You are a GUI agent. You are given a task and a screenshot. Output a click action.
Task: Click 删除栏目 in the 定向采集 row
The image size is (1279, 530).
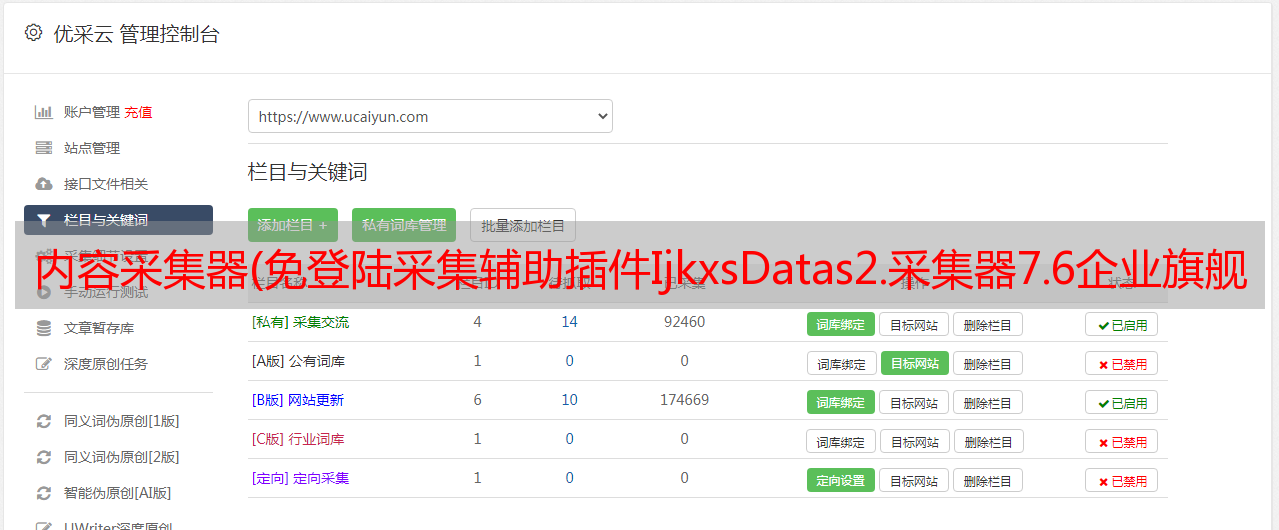(988, 480)
